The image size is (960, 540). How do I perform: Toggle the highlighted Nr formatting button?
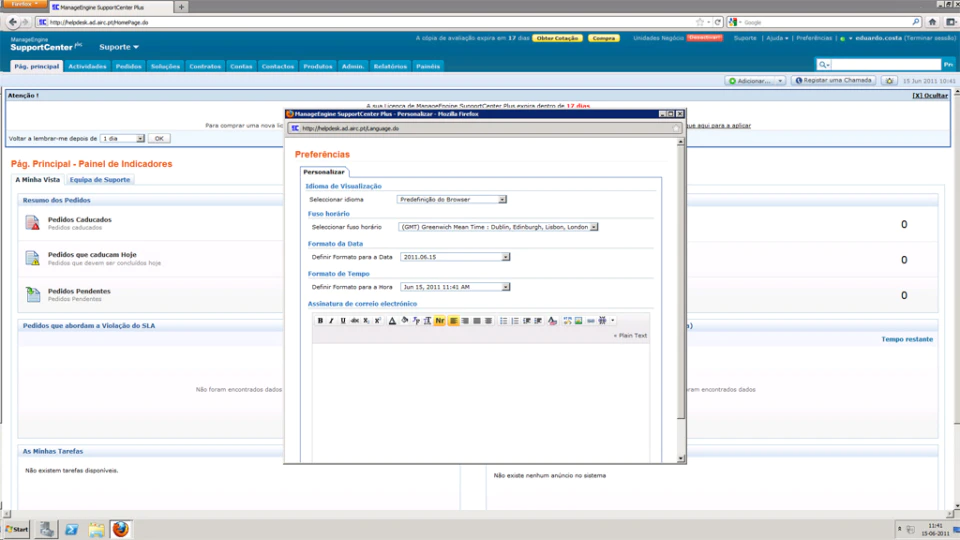(440, 321)
